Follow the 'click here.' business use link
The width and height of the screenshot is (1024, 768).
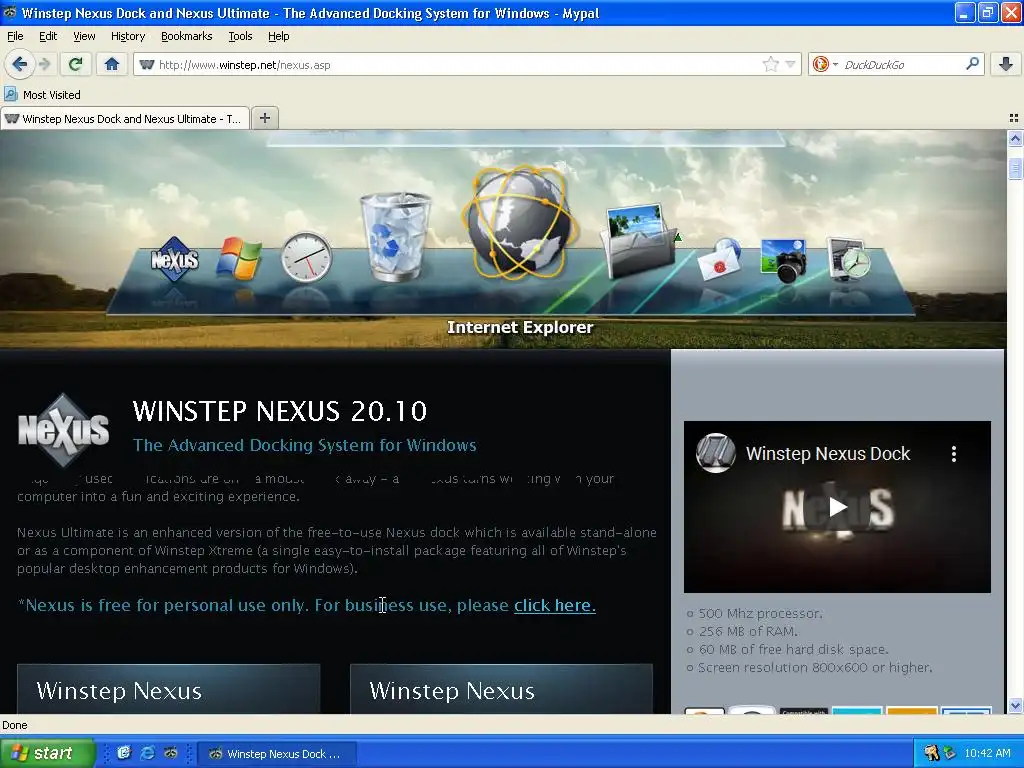pyautogui.click(x=554, y=605)
